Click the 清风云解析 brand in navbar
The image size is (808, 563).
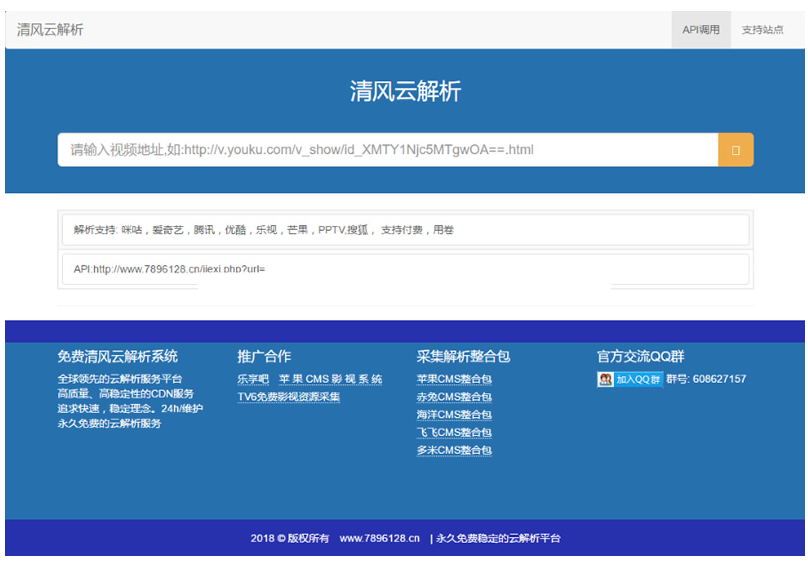point(50,30)
